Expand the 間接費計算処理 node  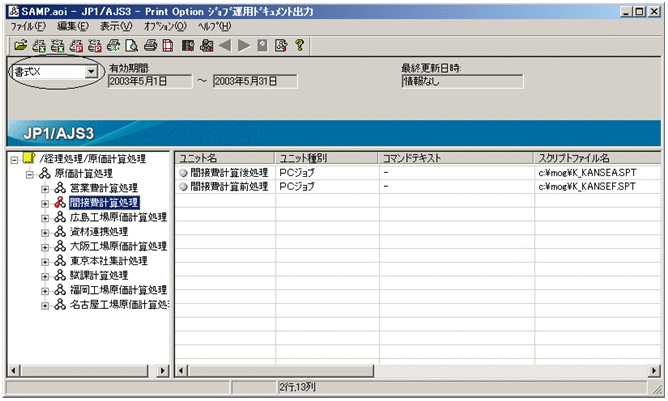pos(45,204)
